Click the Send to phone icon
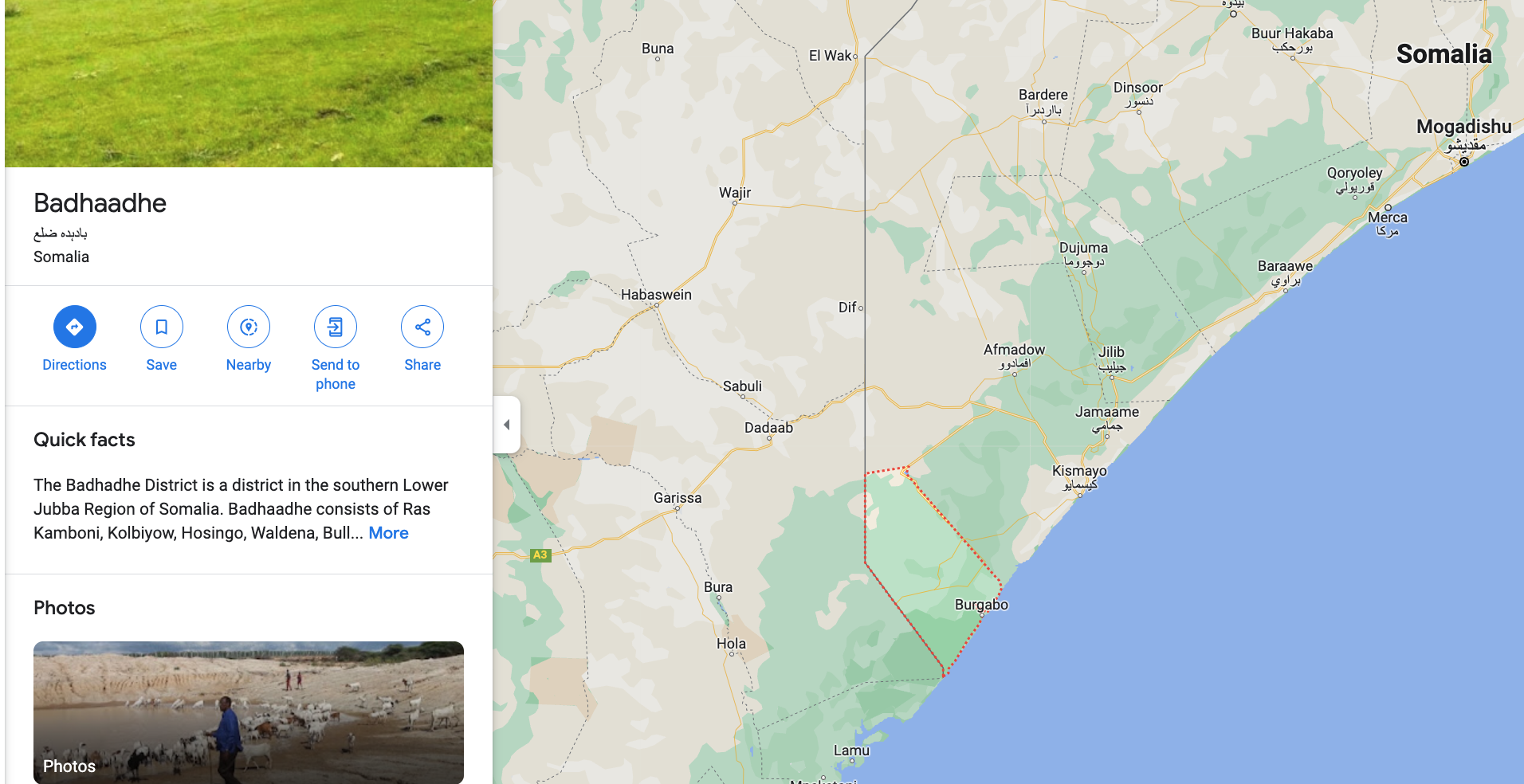This screenshot has height=784, width=1524. [x=336, y=327]
